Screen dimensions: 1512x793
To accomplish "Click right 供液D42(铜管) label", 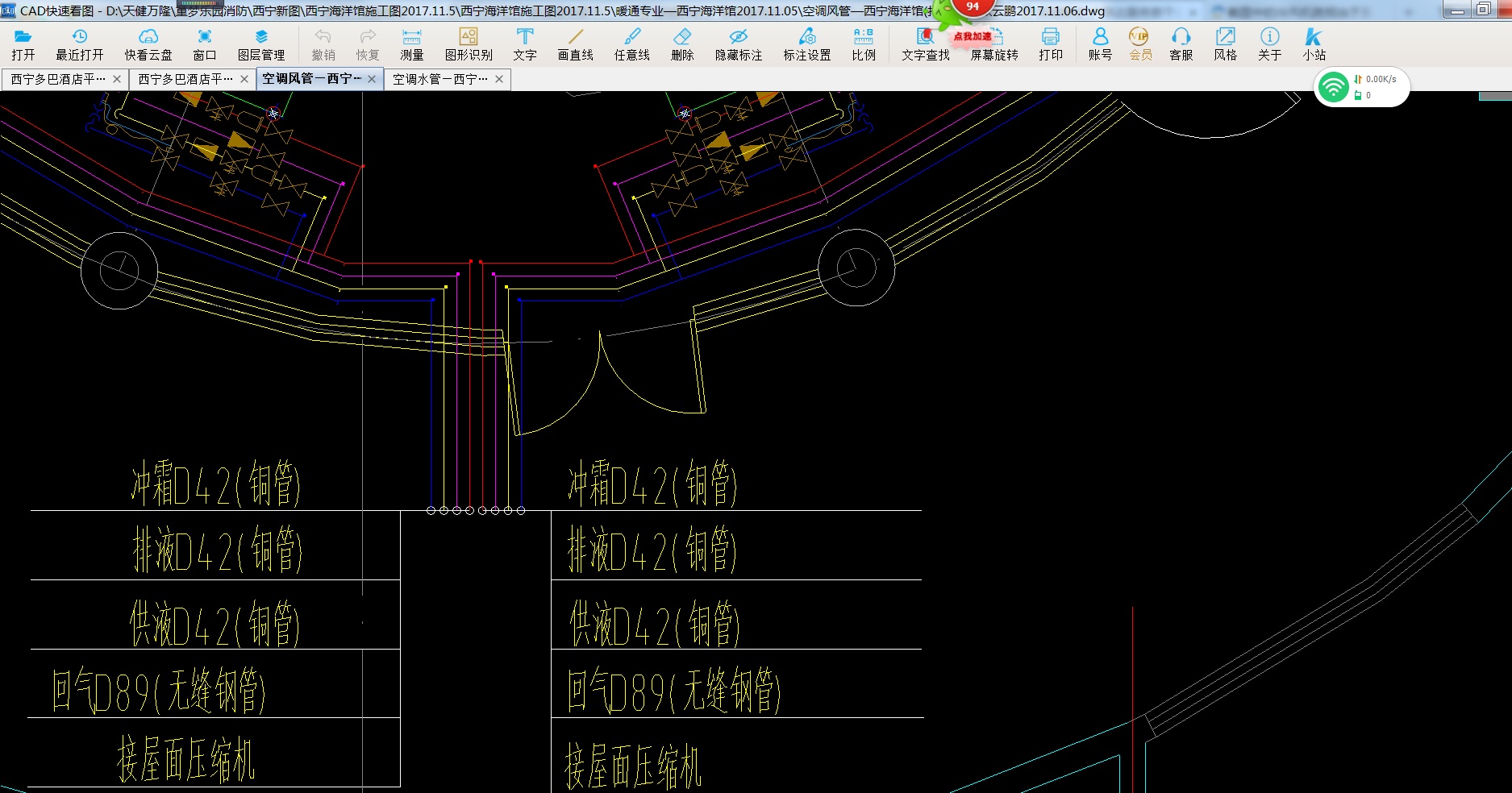I will [655, 623].
